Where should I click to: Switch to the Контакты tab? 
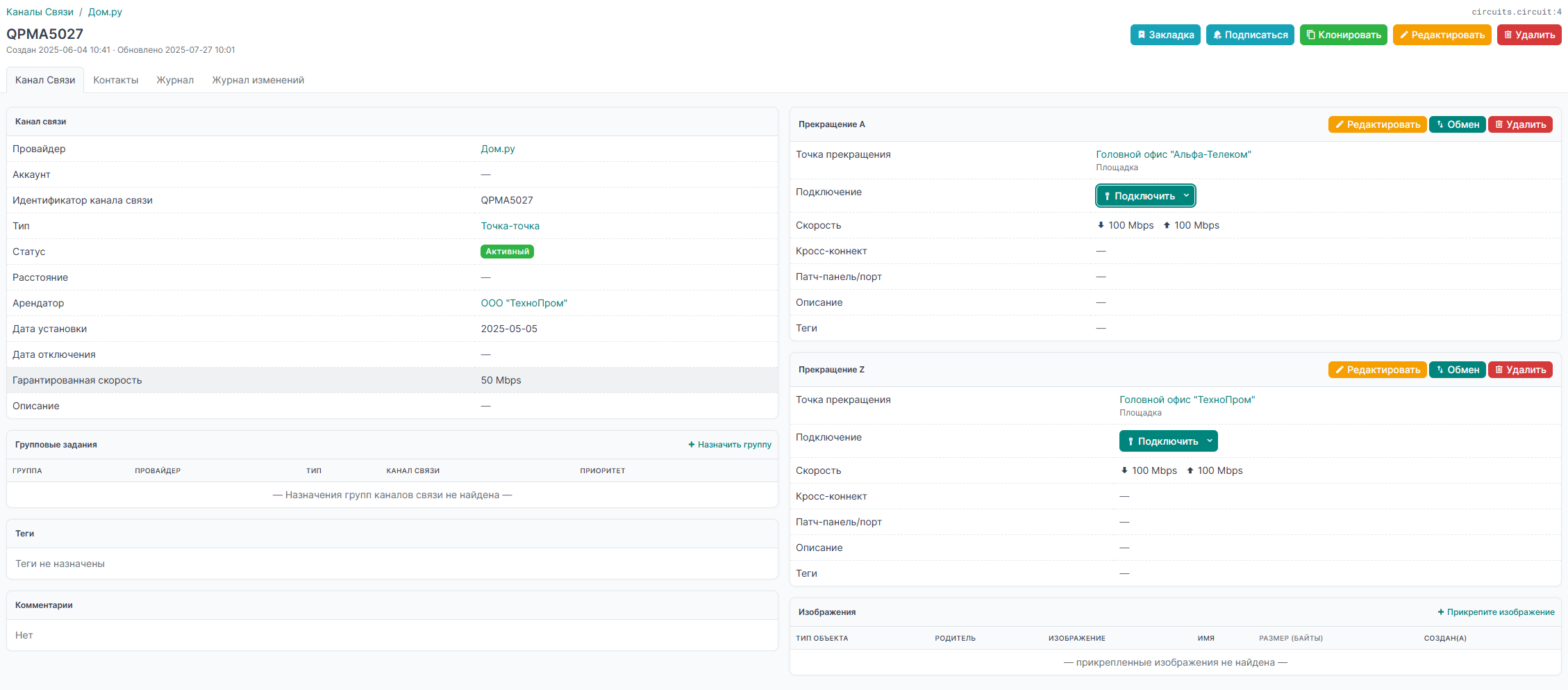click(x=116, y=80)
